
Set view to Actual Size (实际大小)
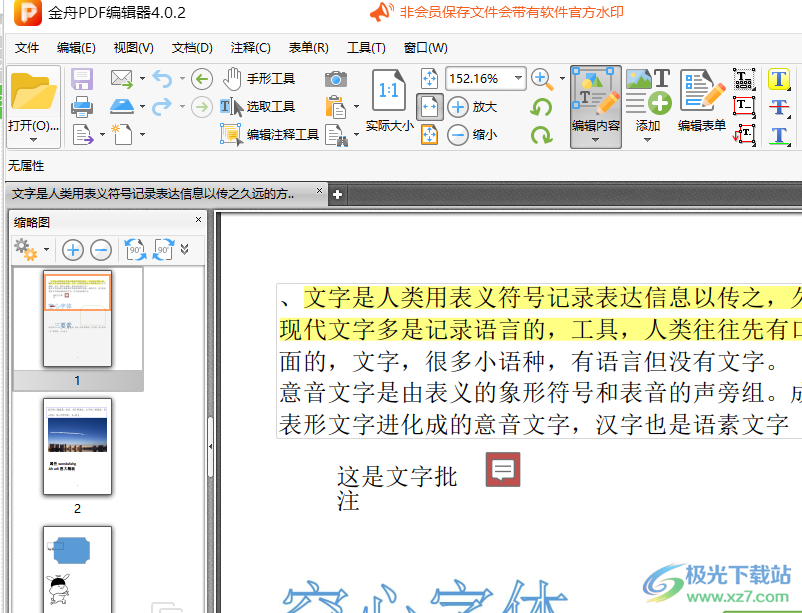389,100
